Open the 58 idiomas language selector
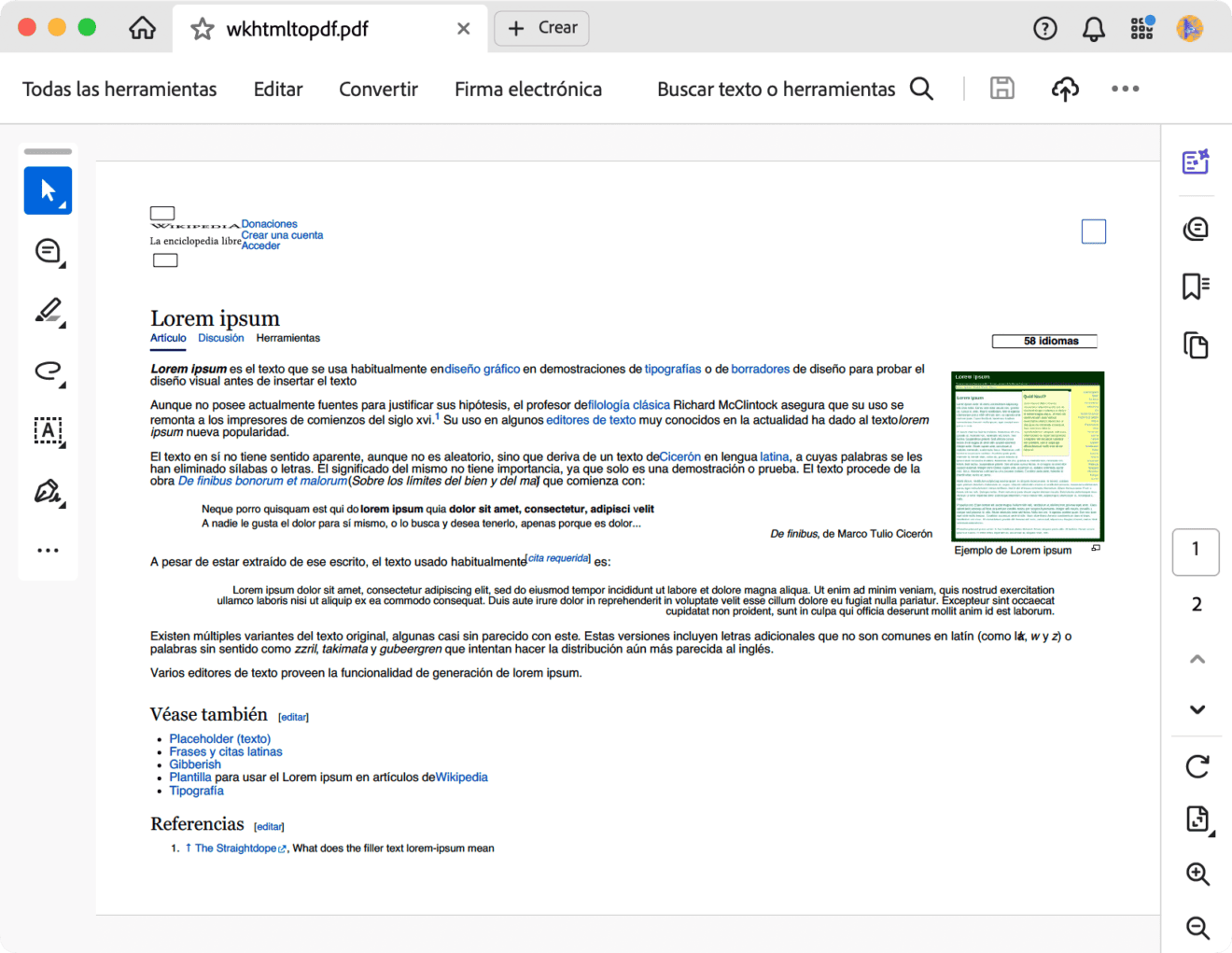The image size is (1232, 953). (x=1043, y=341)
